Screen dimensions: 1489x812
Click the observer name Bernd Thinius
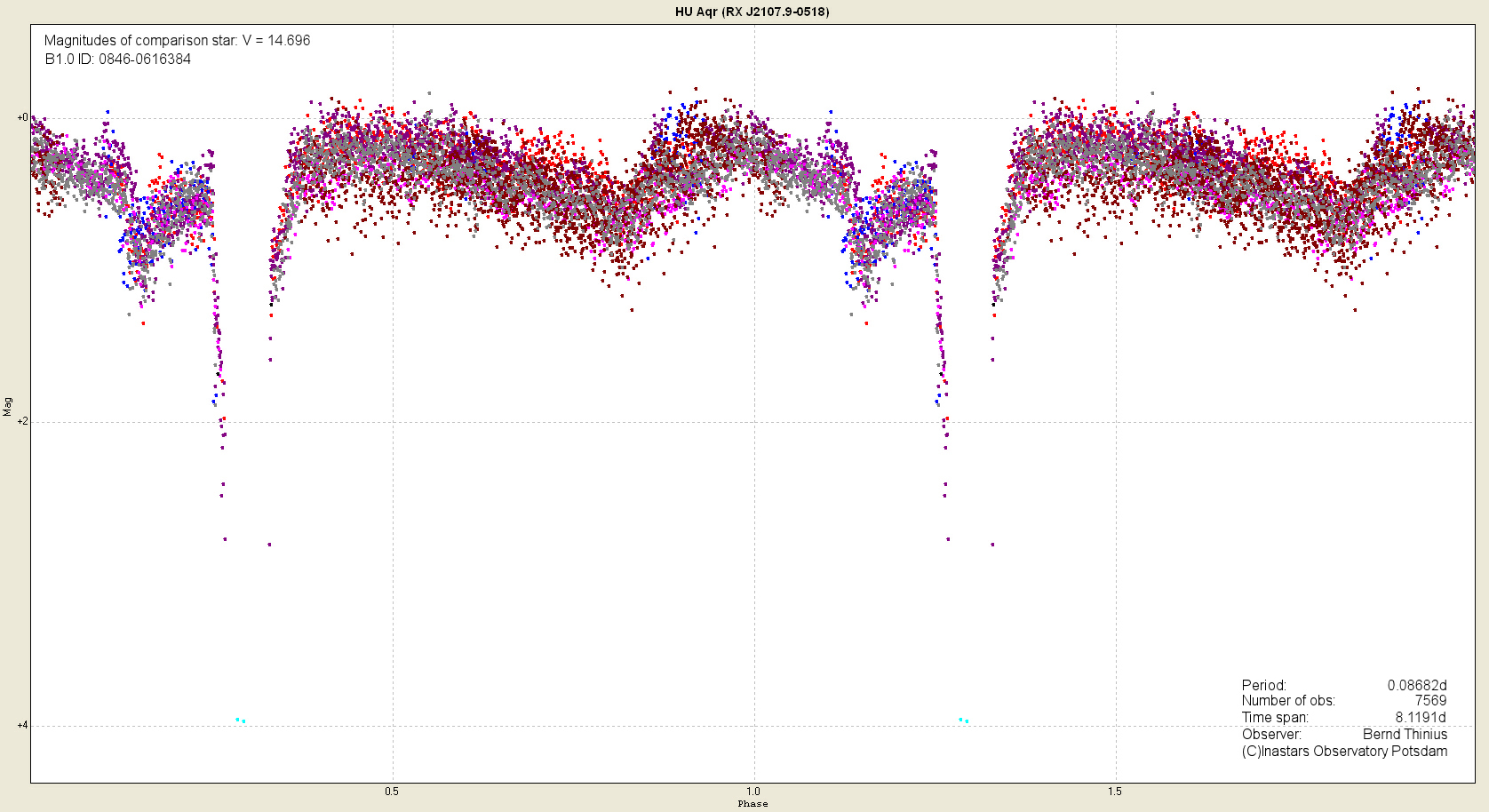coord(1405,735)
